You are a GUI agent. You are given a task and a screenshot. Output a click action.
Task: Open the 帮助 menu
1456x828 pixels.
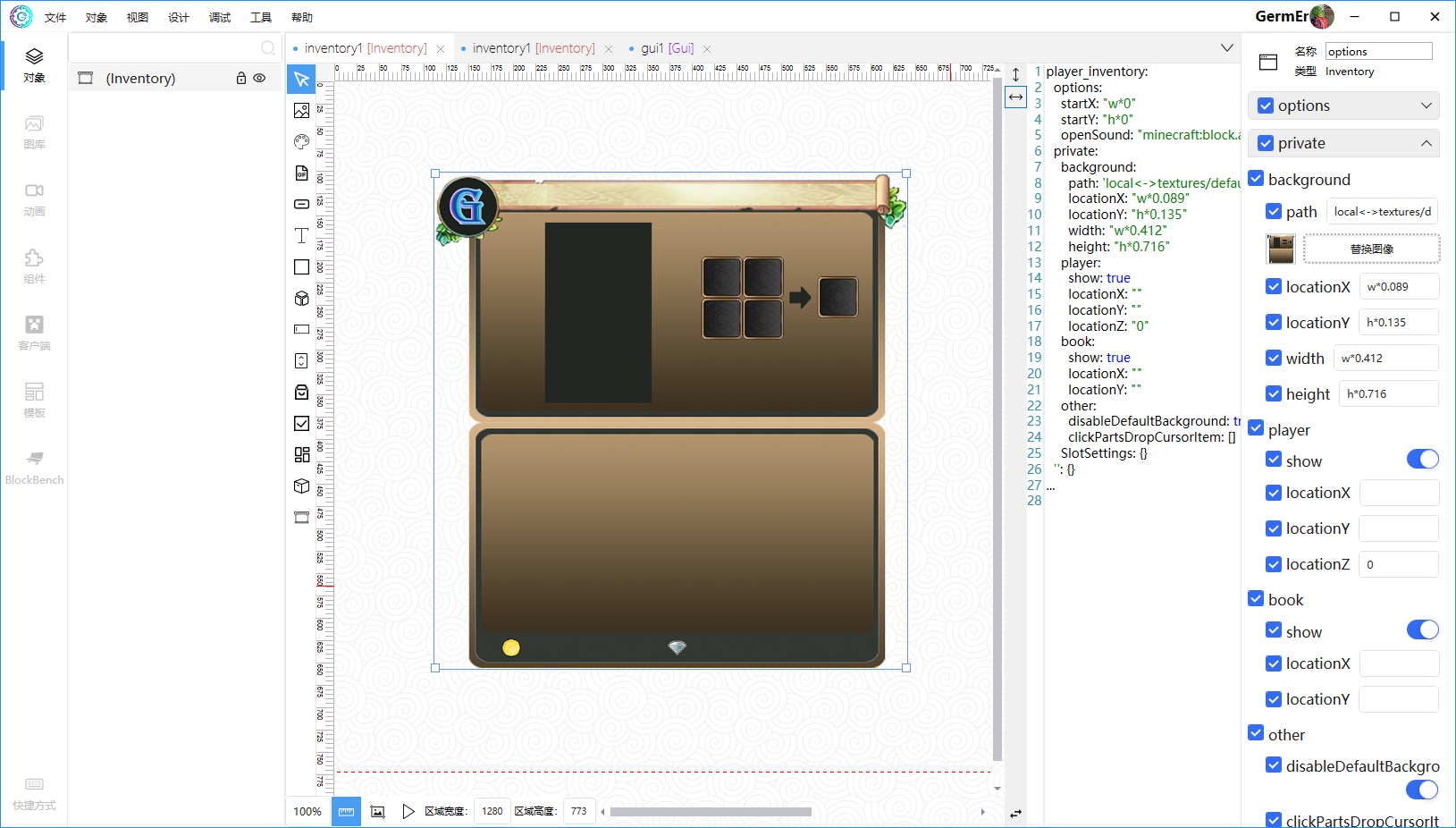(302, 17)
